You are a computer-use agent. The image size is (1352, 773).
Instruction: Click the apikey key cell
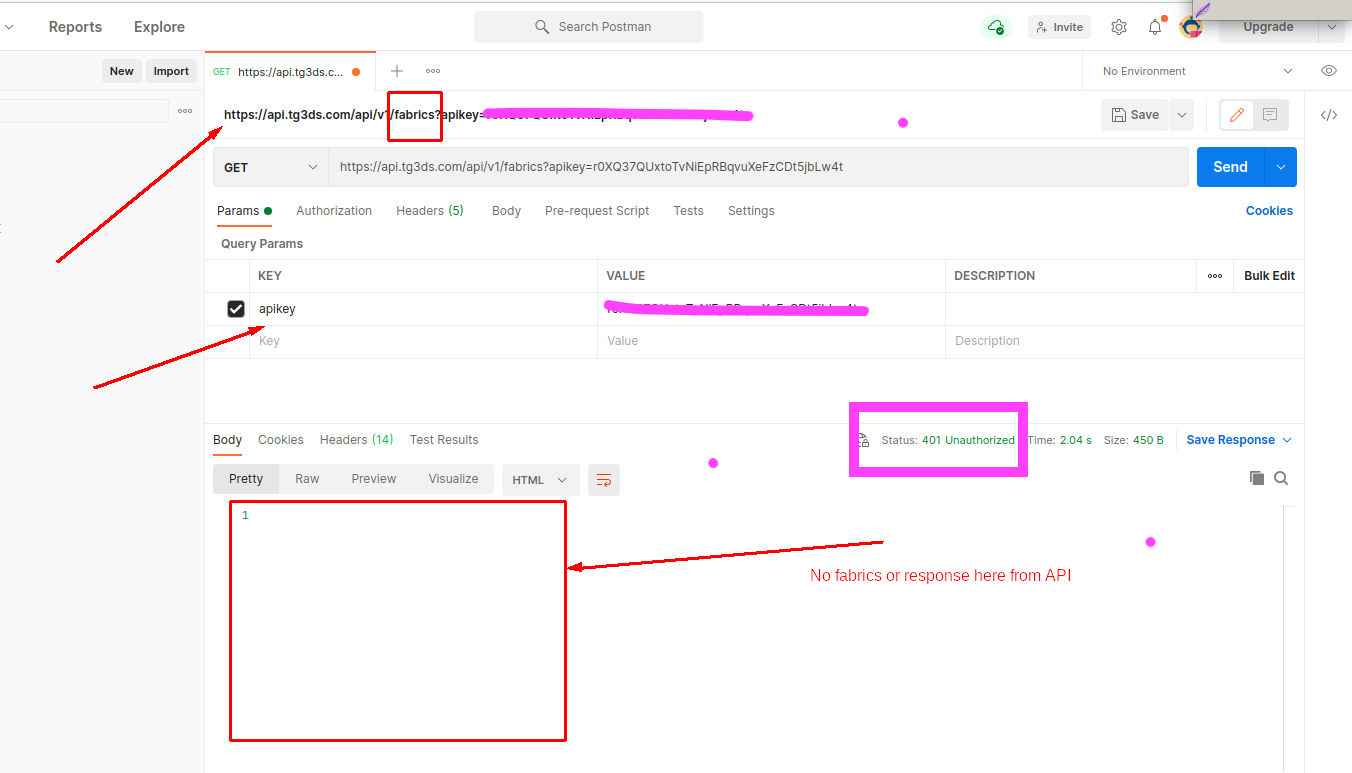click(423, 309)
